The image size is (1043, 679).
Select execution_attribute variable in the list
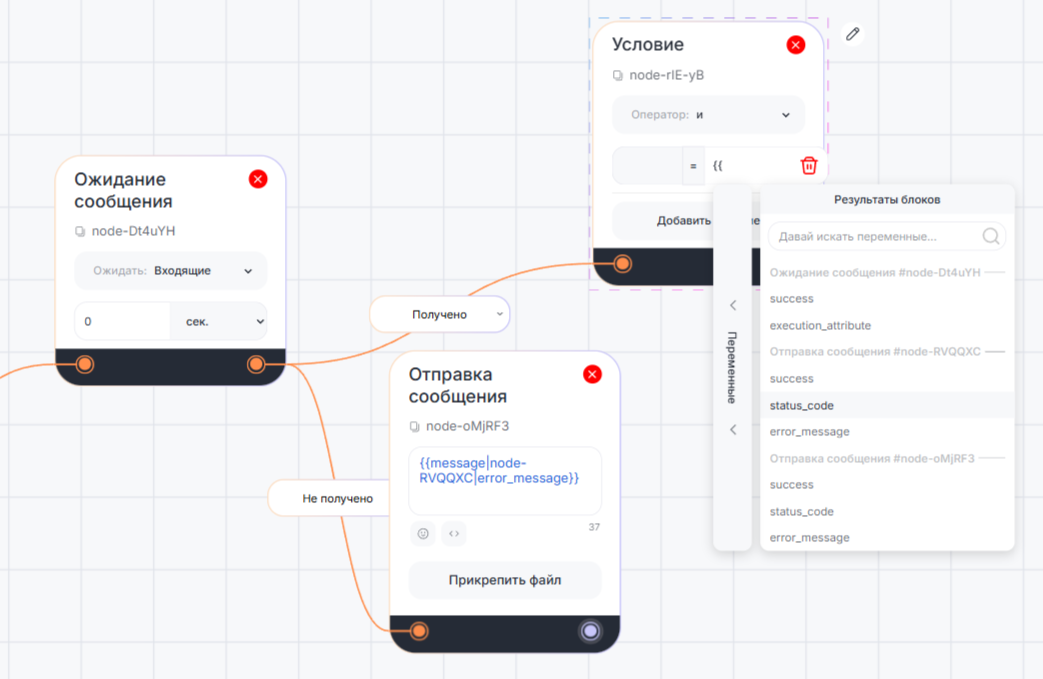coord(820,325)
